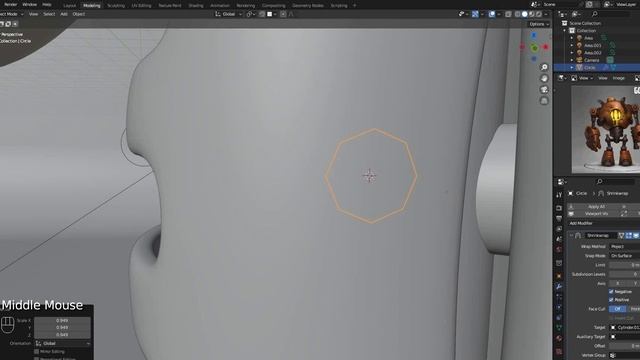Switch to the Layout workspace tab
The image size is (640, 360).
69,5
